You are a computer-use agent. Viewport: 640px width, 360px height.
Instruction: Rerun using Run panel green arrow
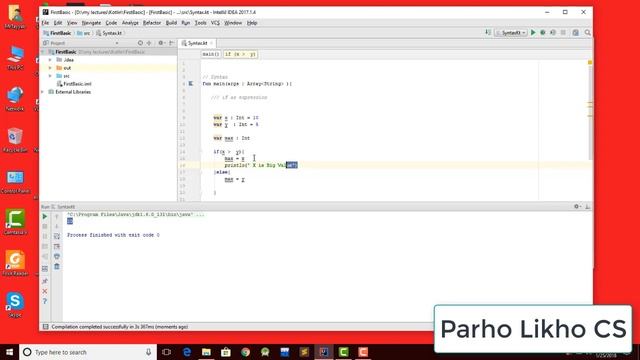pos(45,217)
